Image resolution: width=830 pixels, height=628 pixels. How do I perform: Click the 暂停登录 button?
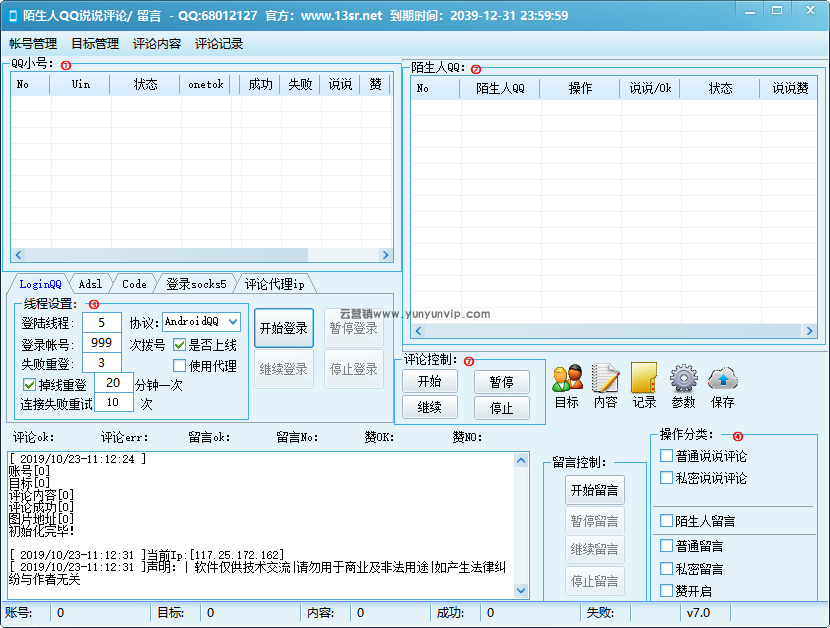click(x=354, y=328)
